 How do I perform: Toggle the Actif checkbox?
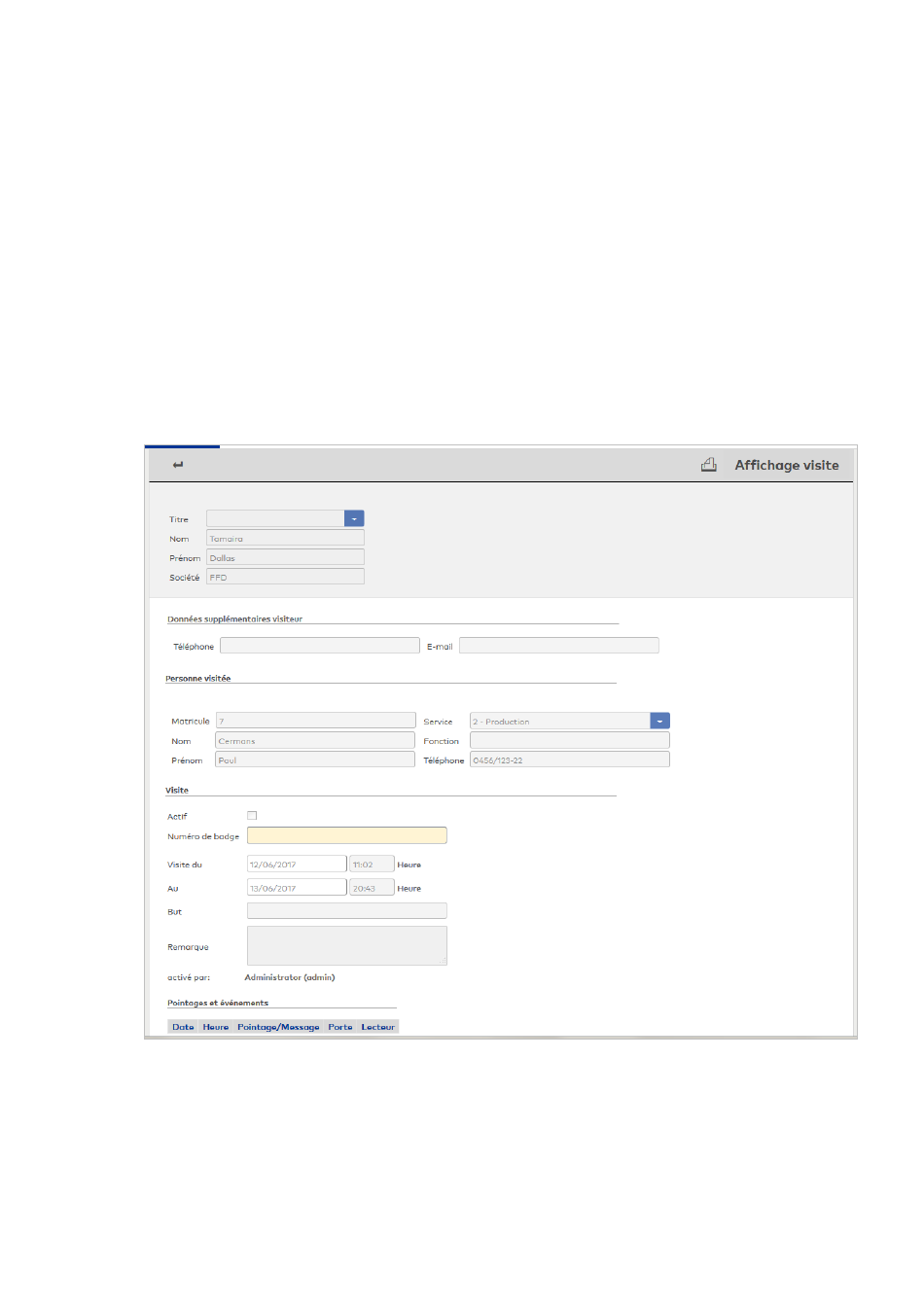(252, 816)
